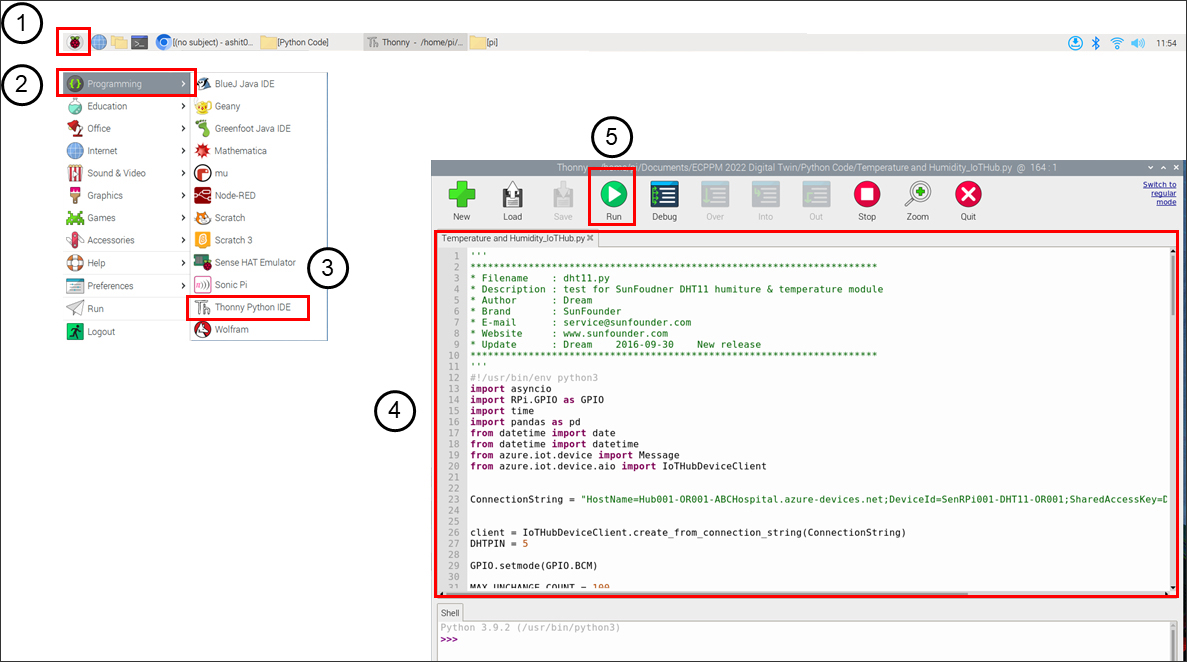Expand the Education submenu arrow
Screen dimensions: 1187x662
click(x=183, y=106)
